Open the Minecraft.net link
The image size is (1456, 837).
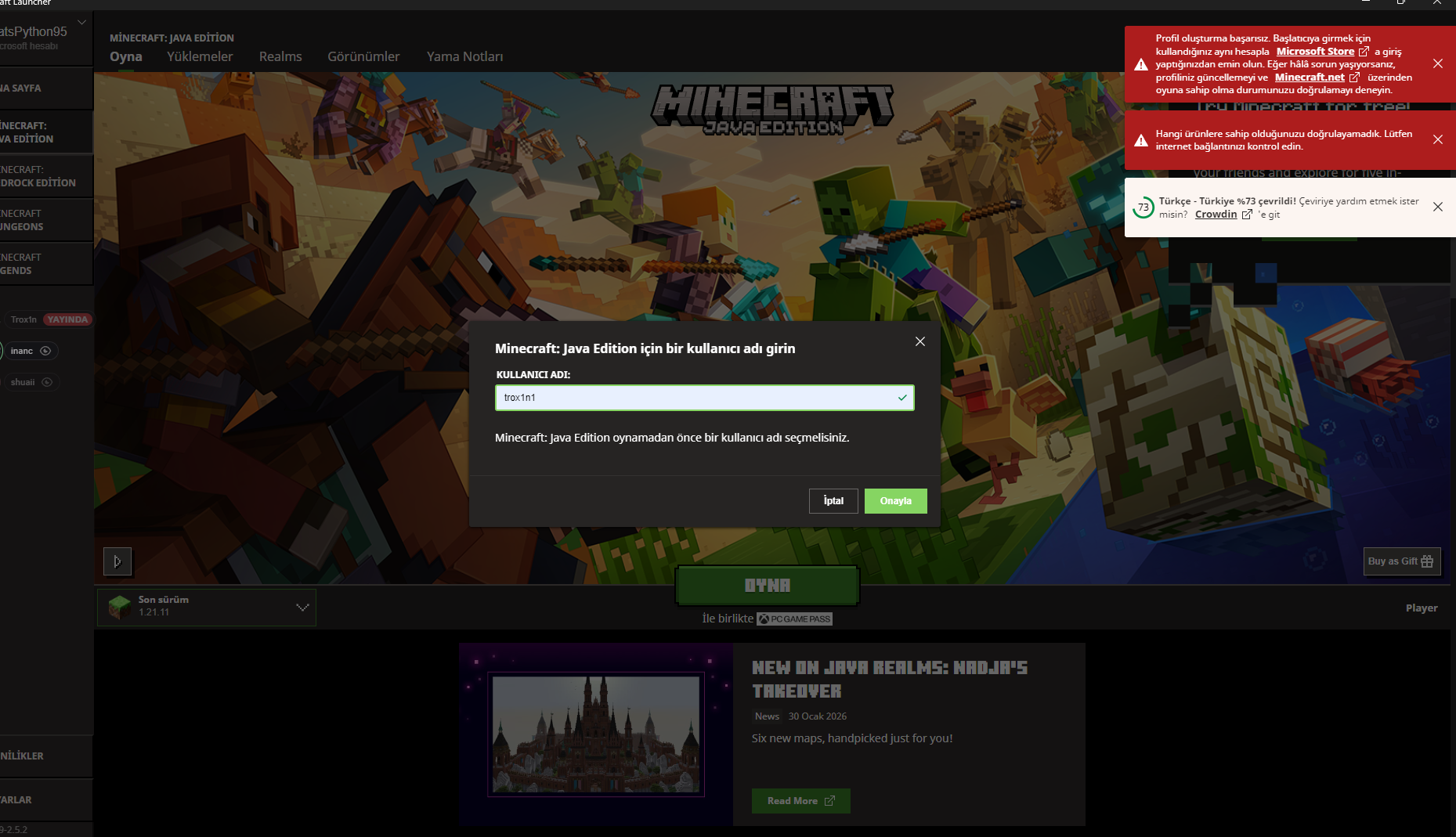pyautogui.click(x=1310, y=77)
